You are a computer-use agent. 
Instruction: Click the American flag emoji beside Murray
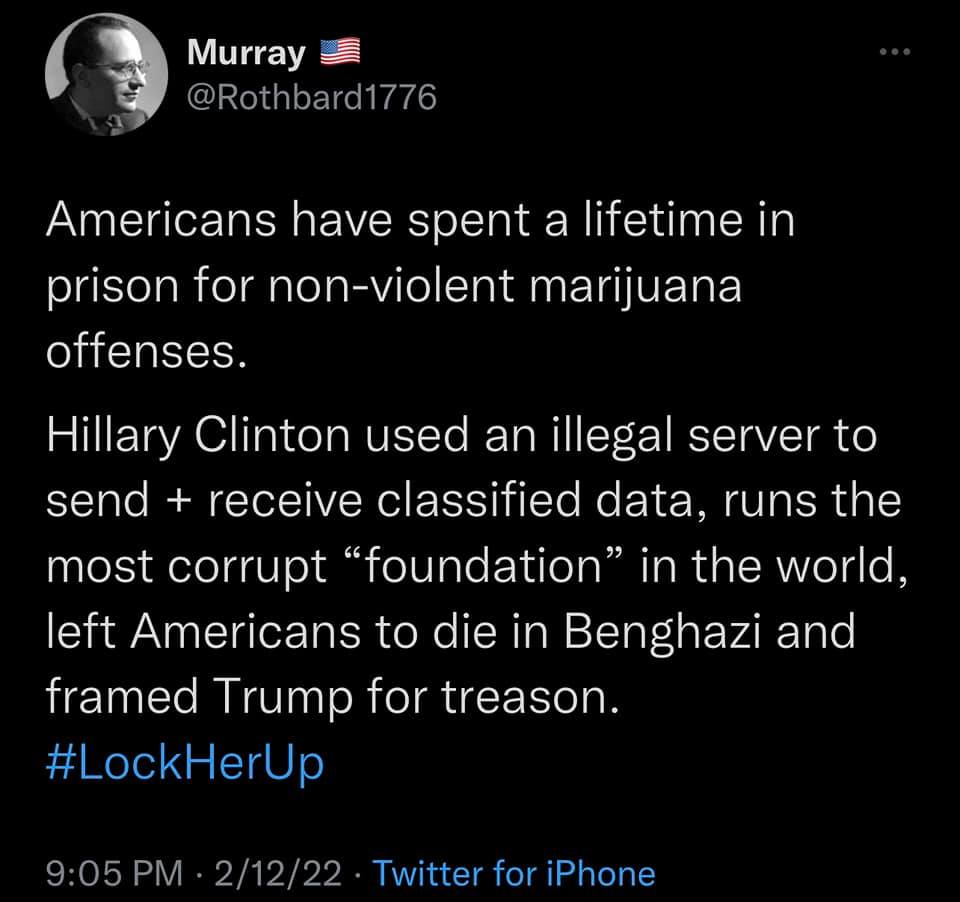tap(340, 53)
